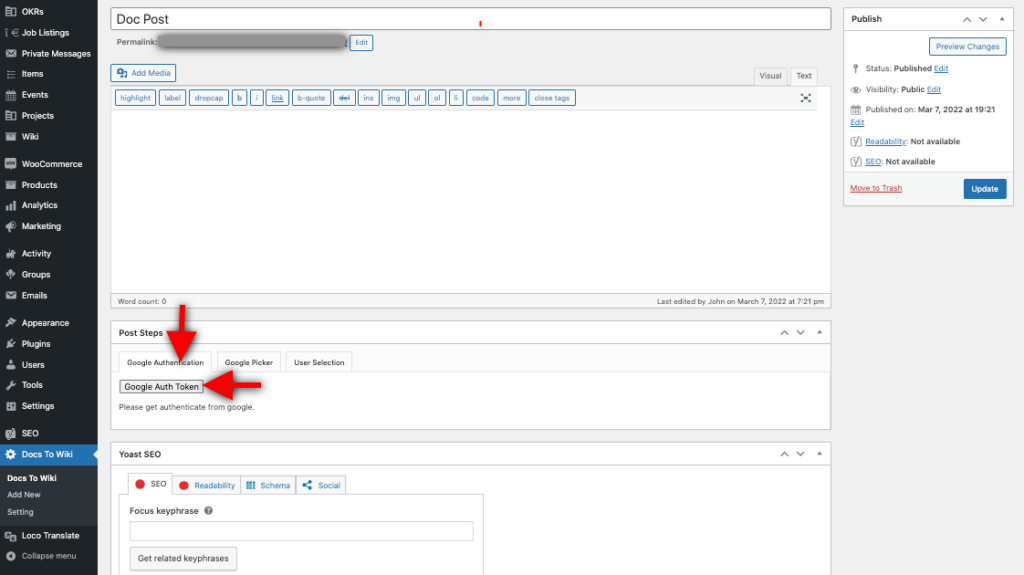Open the User Selection tab

(x=318, y=362)
